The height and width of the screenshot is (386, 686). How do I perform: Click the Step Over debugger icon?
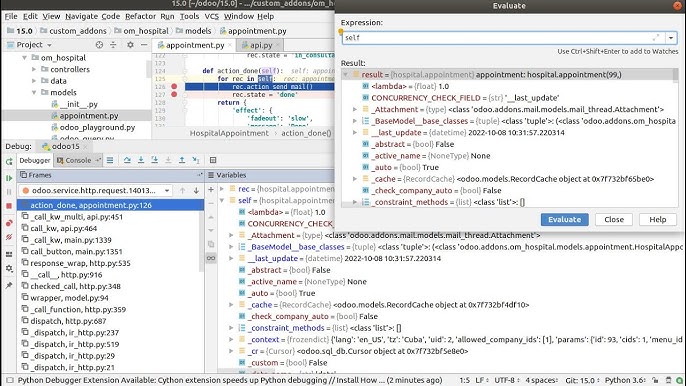tap(127, 160)
